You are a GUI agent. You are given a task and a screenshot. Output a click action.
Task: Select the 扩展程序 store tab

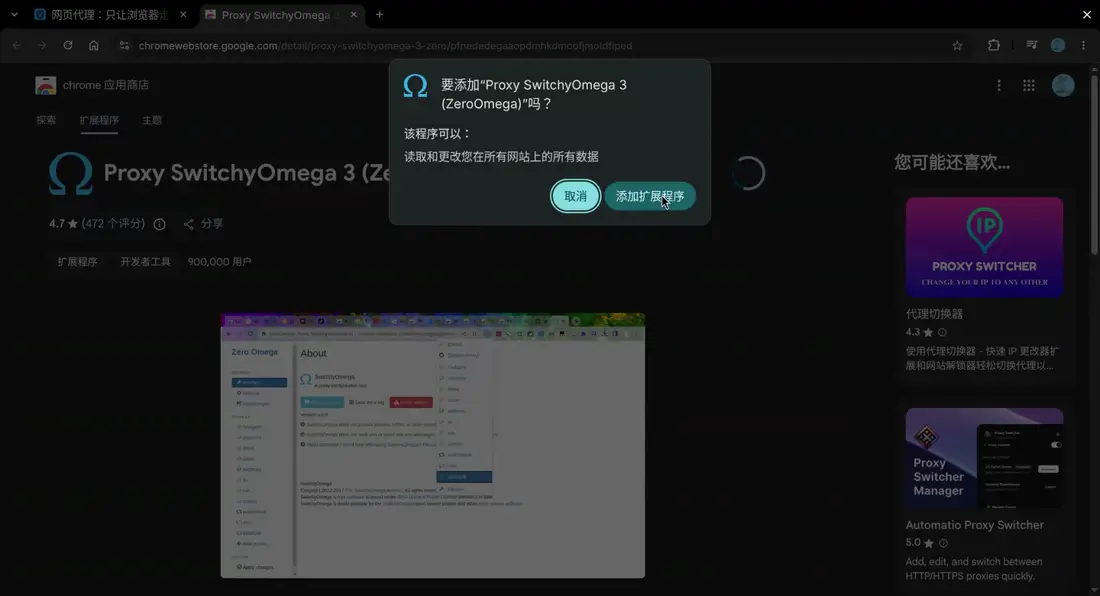click(99, 121)
